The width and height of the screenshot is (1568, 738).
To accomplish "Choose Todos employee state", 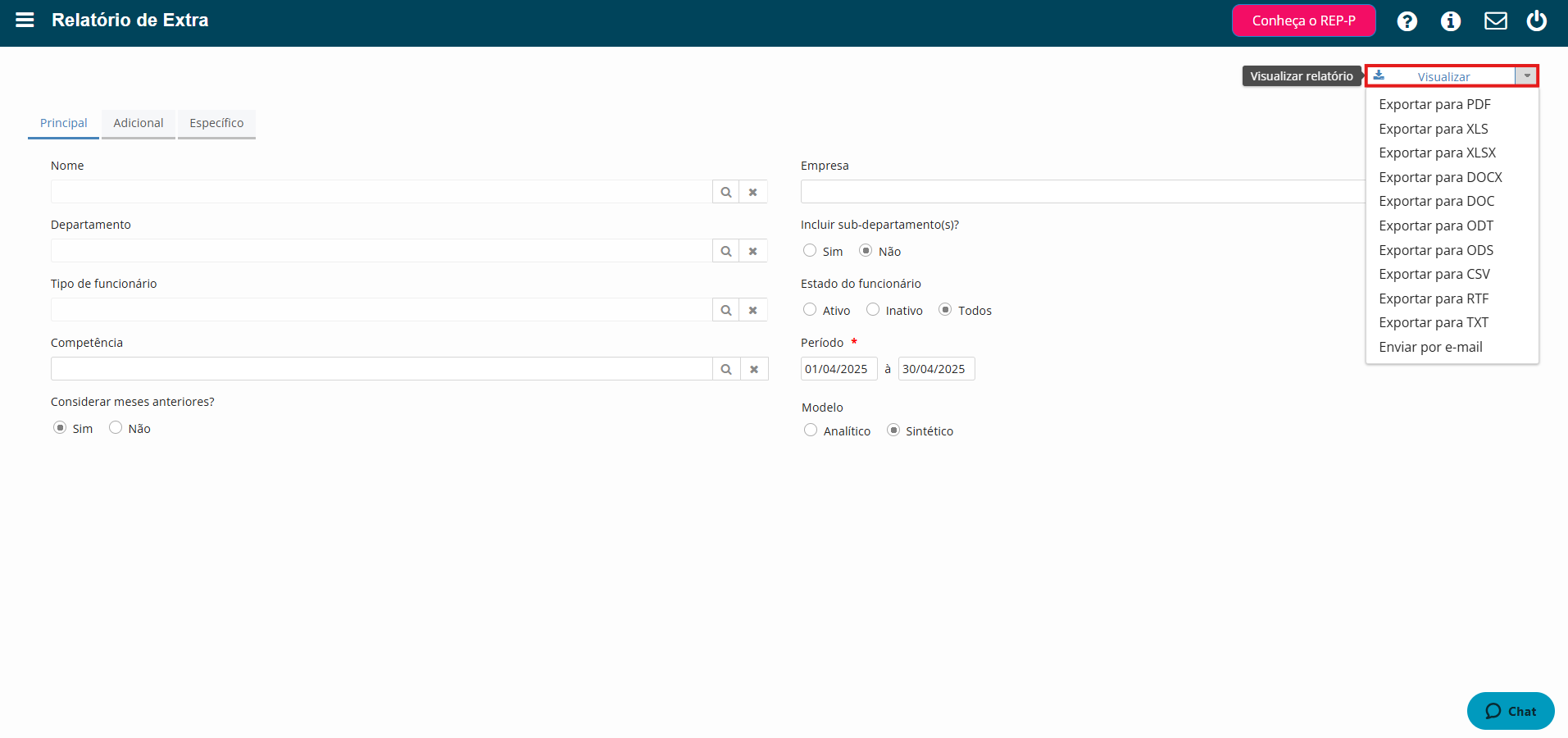I will pyautogui.click(x=945, y=309).
